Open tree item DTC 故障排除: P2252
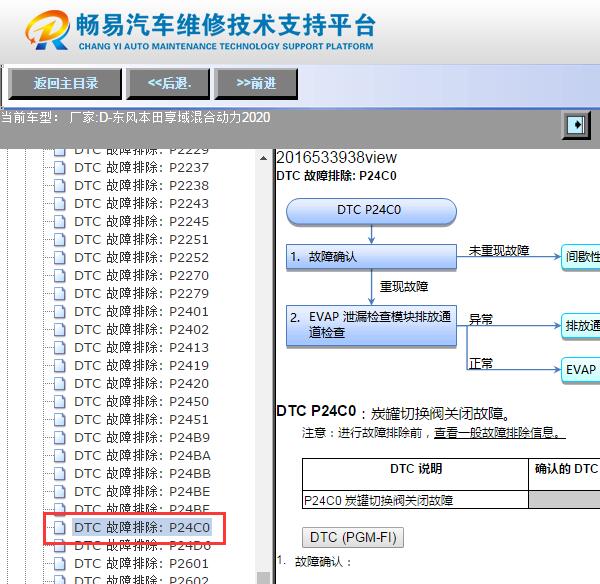Viewport: 600px width, 584px height. [x=142, y=258]
